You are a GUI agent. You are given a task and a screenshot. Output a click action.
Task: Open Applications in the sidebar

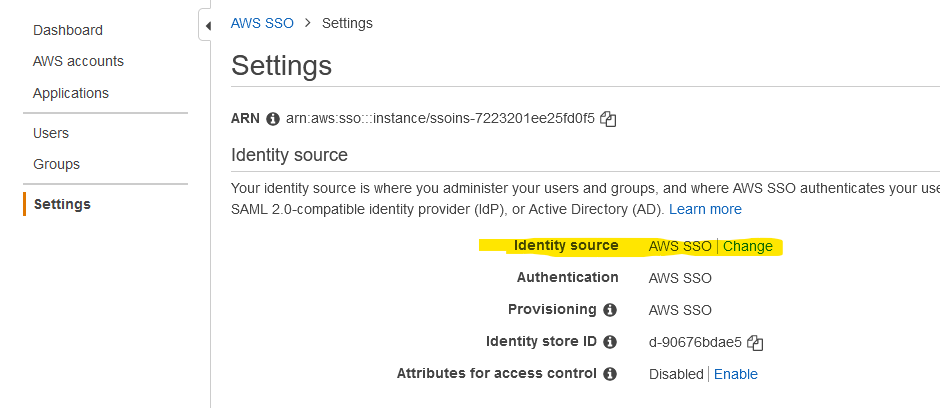(x=71, y=93)
